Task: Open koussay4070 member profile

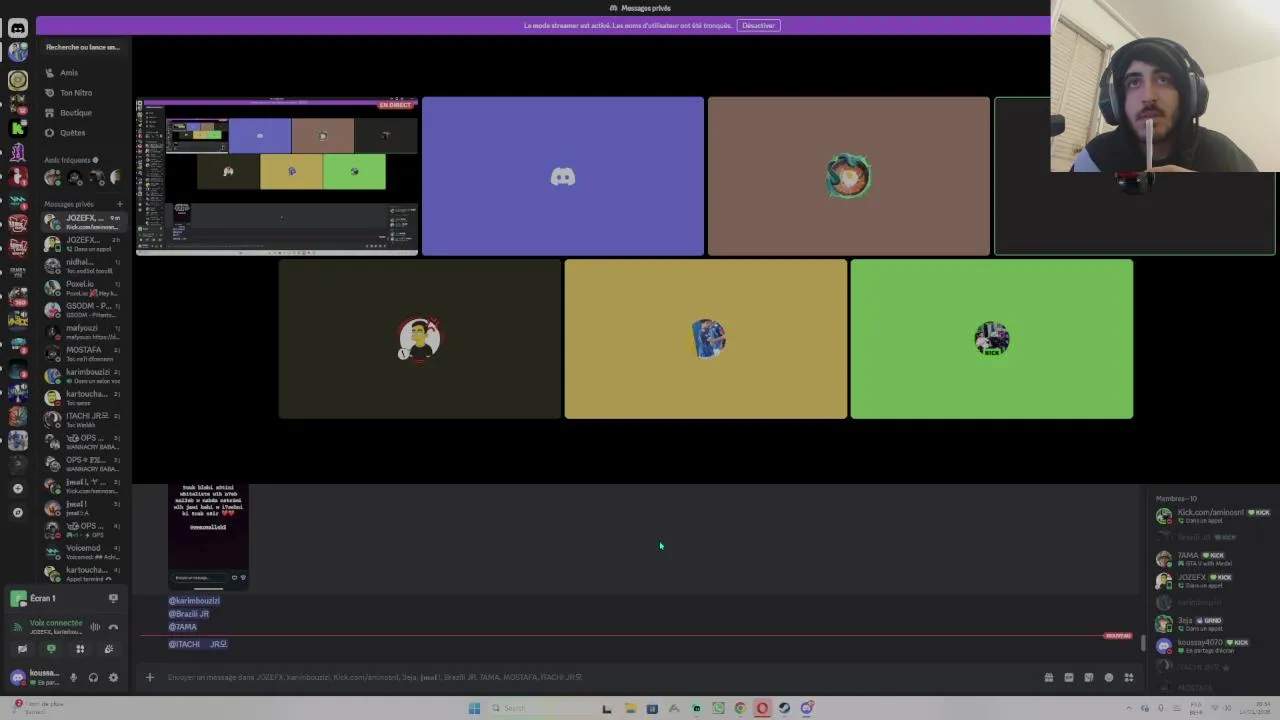Action: (1213, 646)
